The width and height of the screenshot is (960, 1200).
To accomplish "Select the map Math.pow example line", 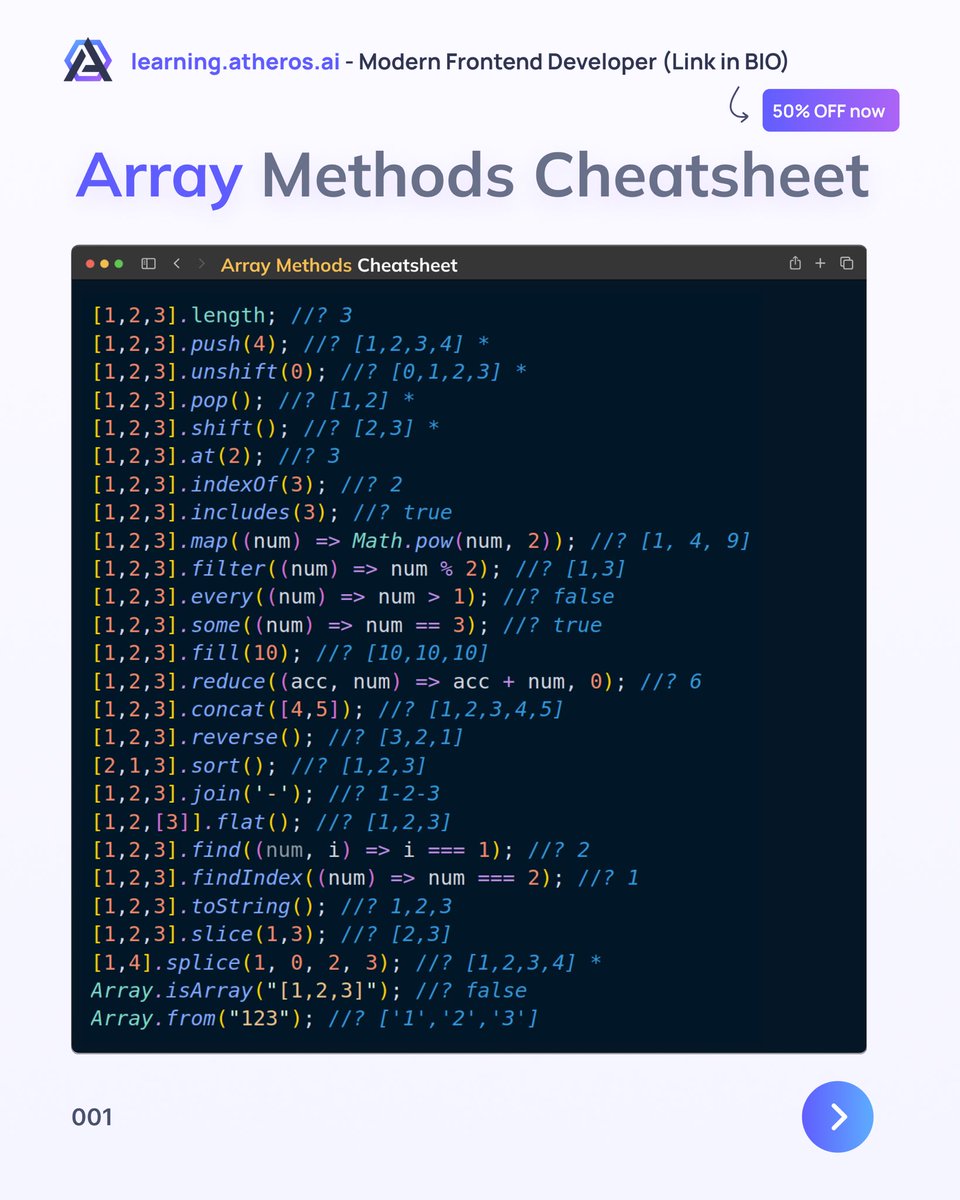I will click(x=420, y=540).
